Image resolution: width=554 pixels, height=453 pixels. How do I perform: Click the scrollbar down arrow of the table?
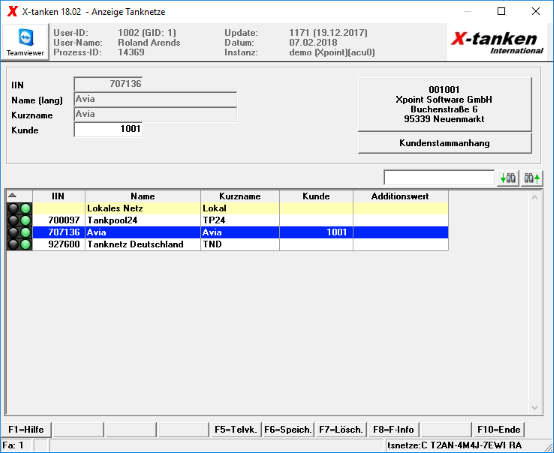(x=535, y=408)
